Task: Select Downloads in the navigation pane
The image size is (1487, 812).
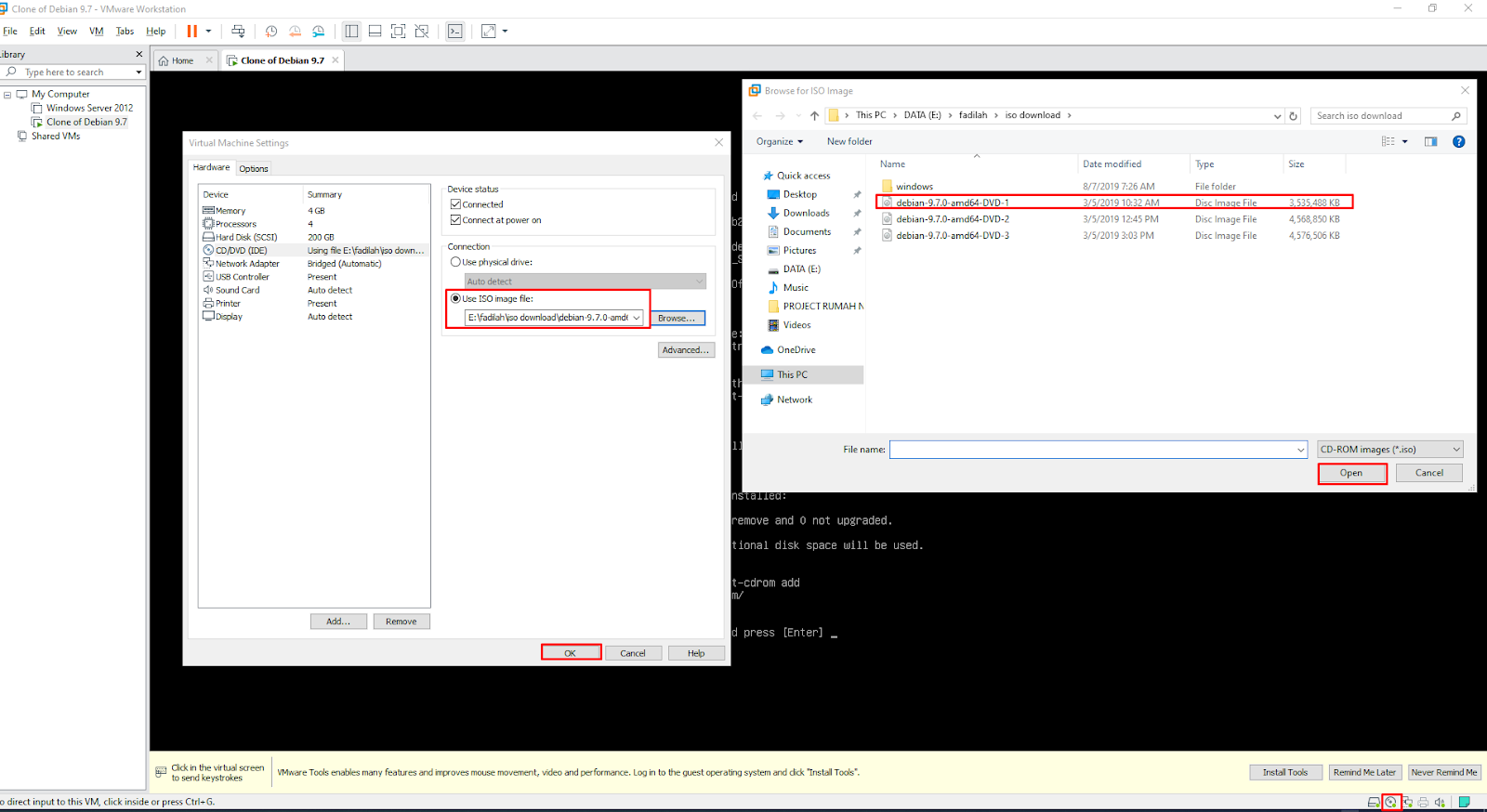Action: click(x=807, y=213)
